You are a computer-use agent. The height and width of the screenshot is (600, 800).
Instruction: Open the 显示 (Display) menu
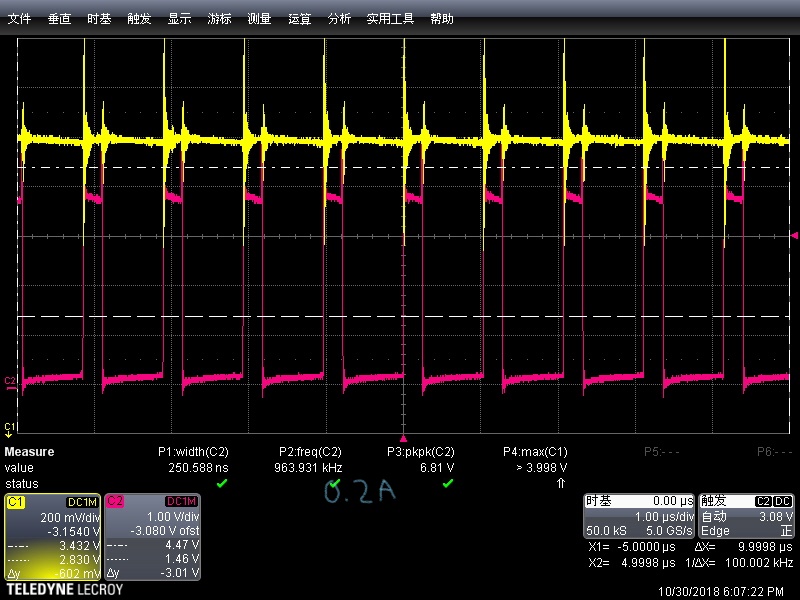[180, 19]
